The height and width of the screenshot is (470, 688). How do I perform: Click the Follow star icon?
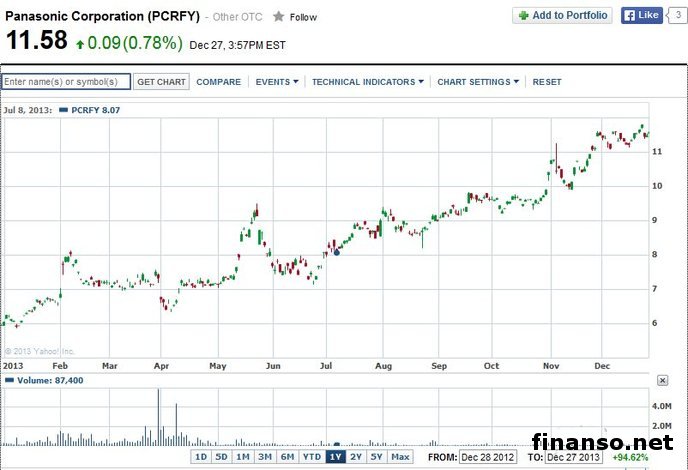(279, 17)
